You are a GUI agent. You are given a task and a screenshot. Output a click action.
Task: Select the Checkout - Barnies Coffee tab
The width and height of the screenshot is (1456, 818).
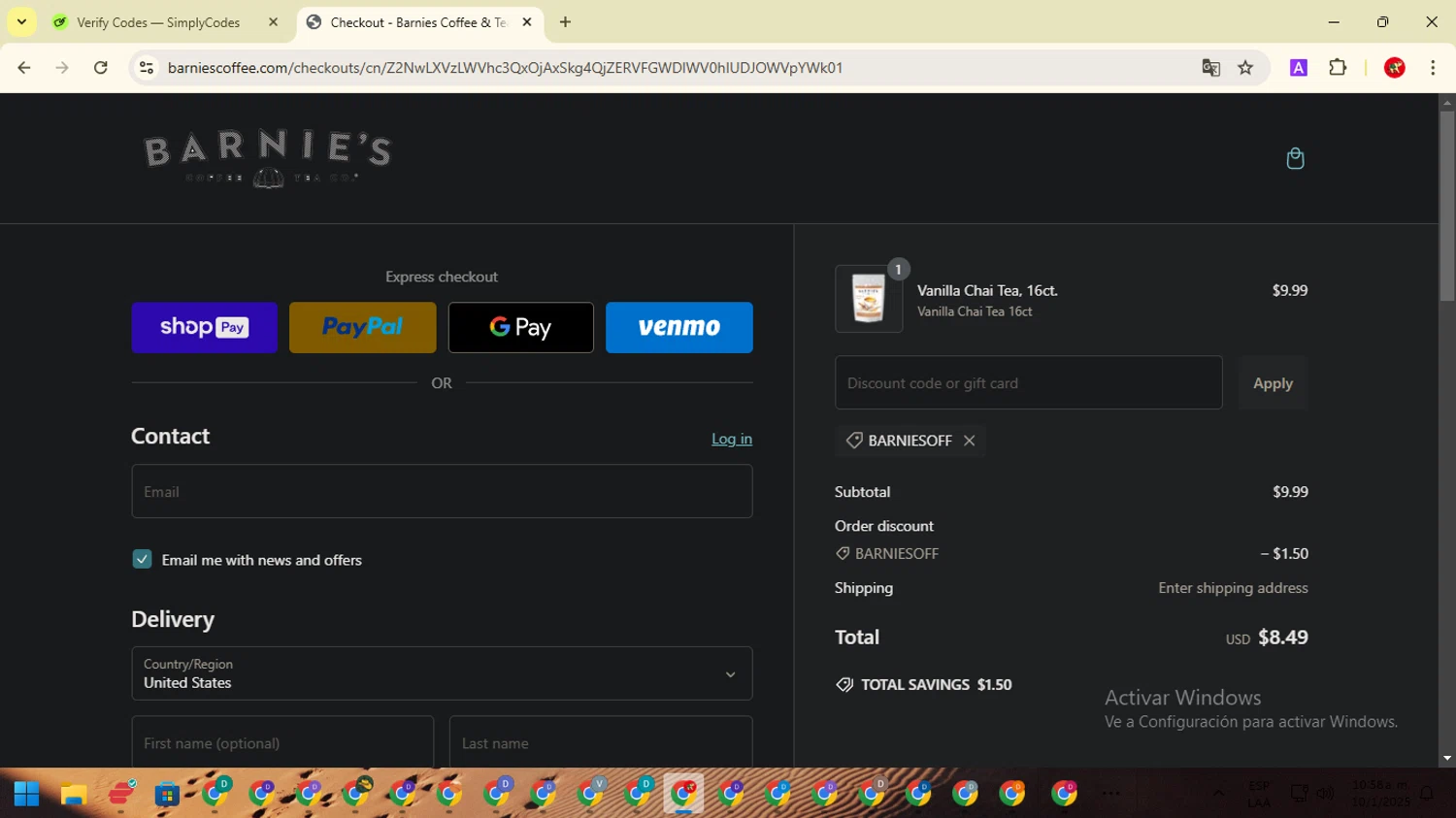(x=417, y=22)
